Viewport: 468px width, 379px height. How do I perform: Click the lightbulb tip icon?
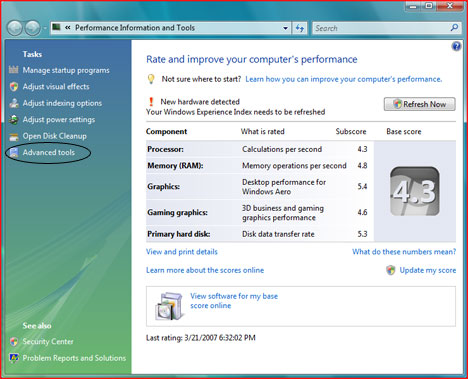[151, 79]
